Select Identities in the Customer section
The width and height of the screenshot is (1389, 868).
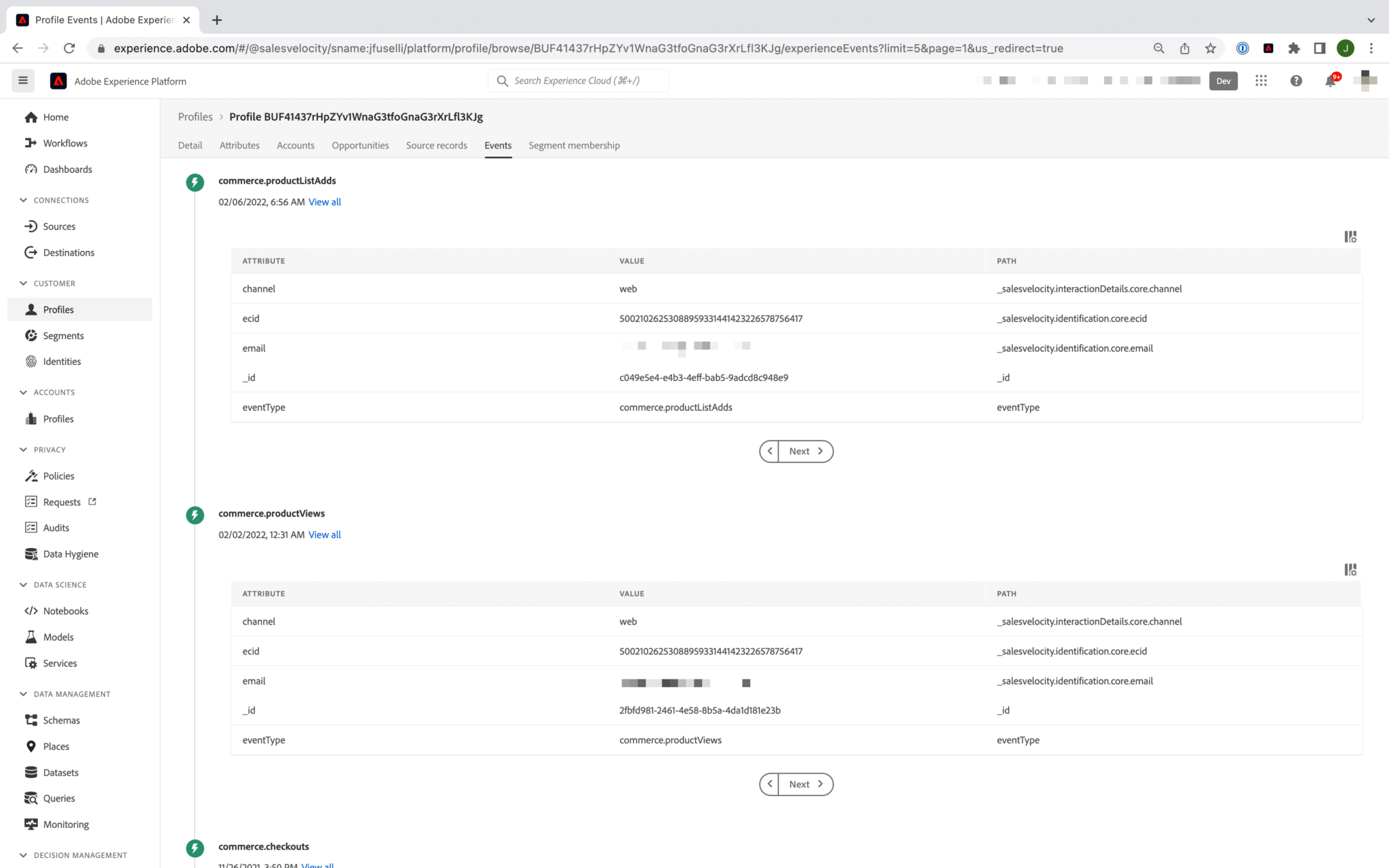click(x=61, y=361)
